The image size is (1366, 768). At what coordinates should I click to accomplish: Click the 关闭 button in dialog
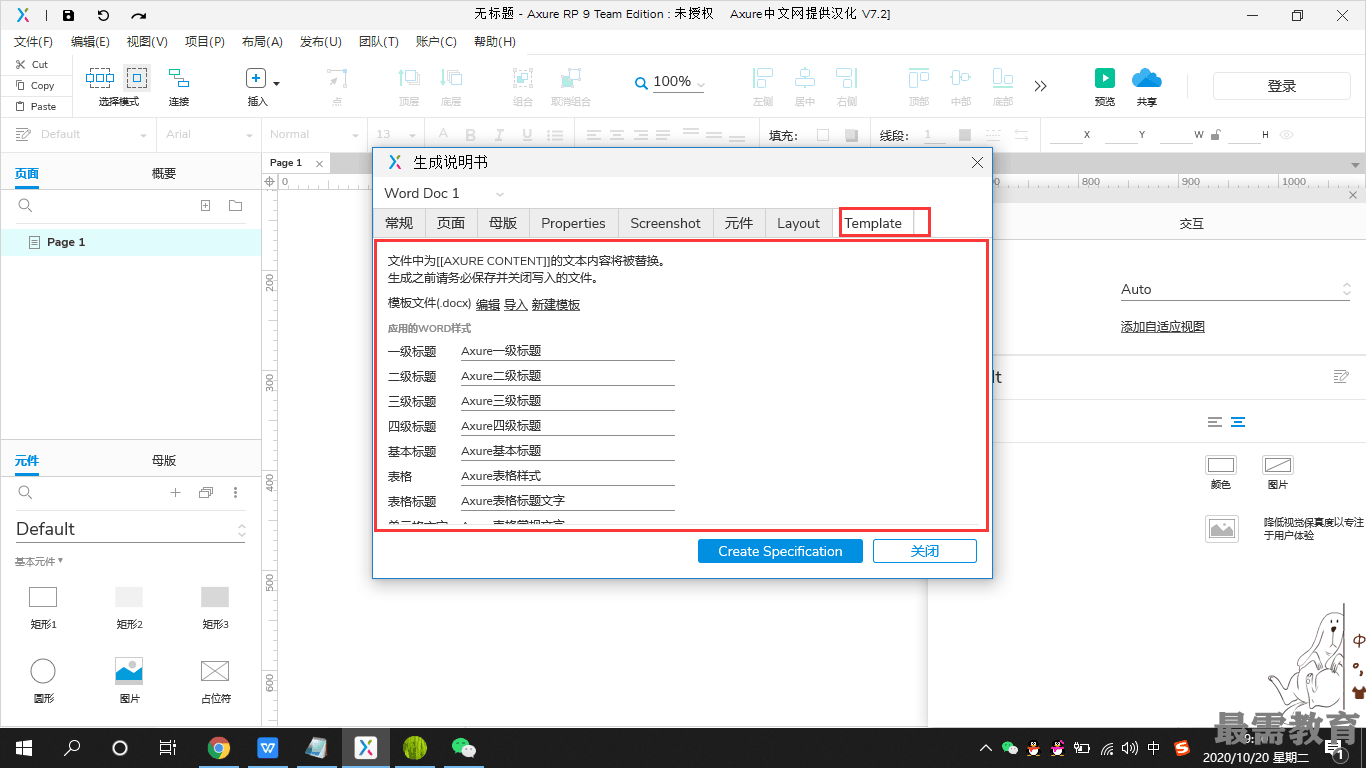925,551
